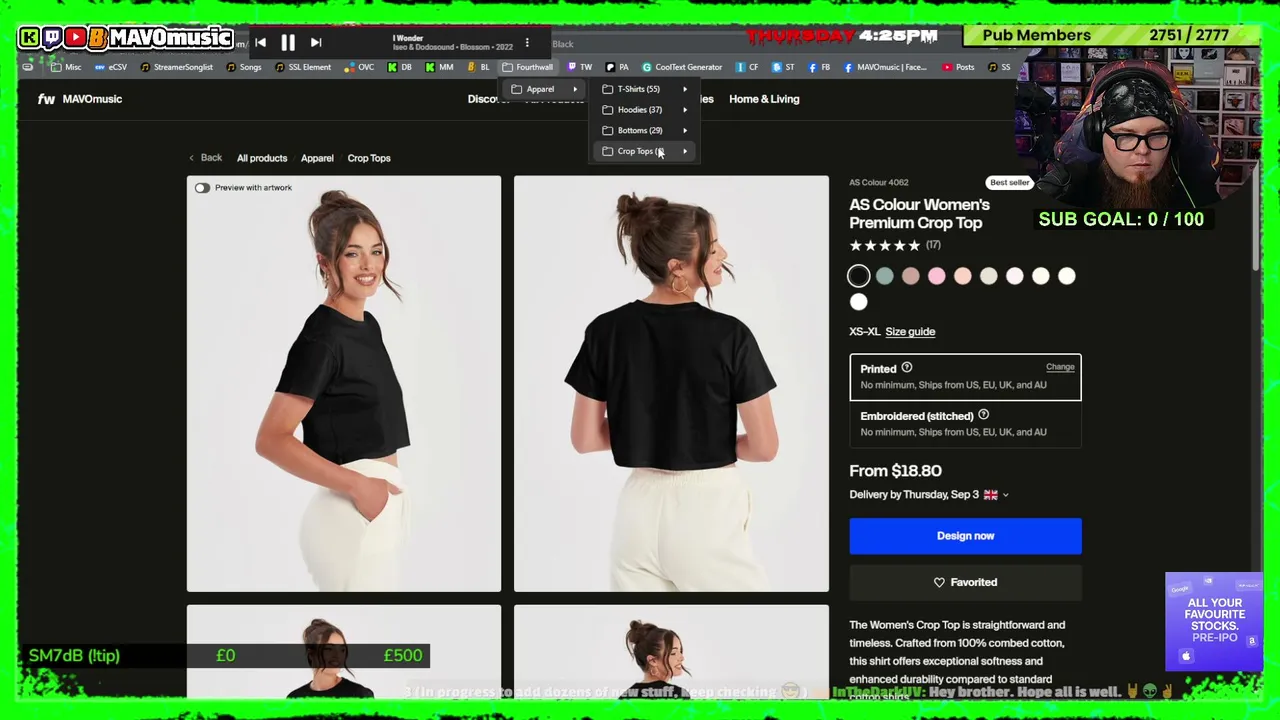Skip to the next track in the media player
The image size is (1280, 720).
pos(316,42)
